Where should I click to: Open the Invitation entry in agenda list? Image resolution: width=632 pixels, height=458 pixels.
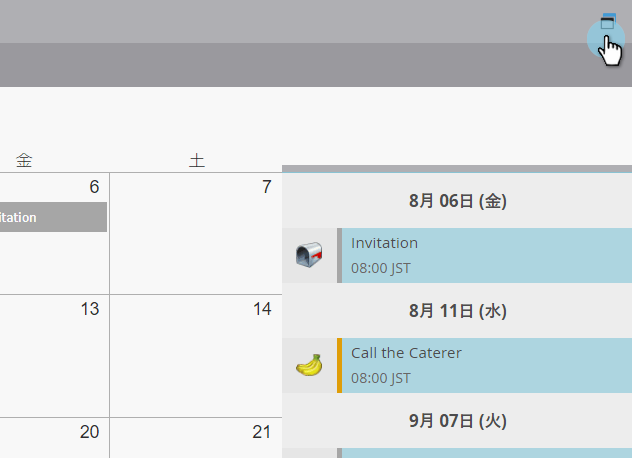(x=484, y=255)
